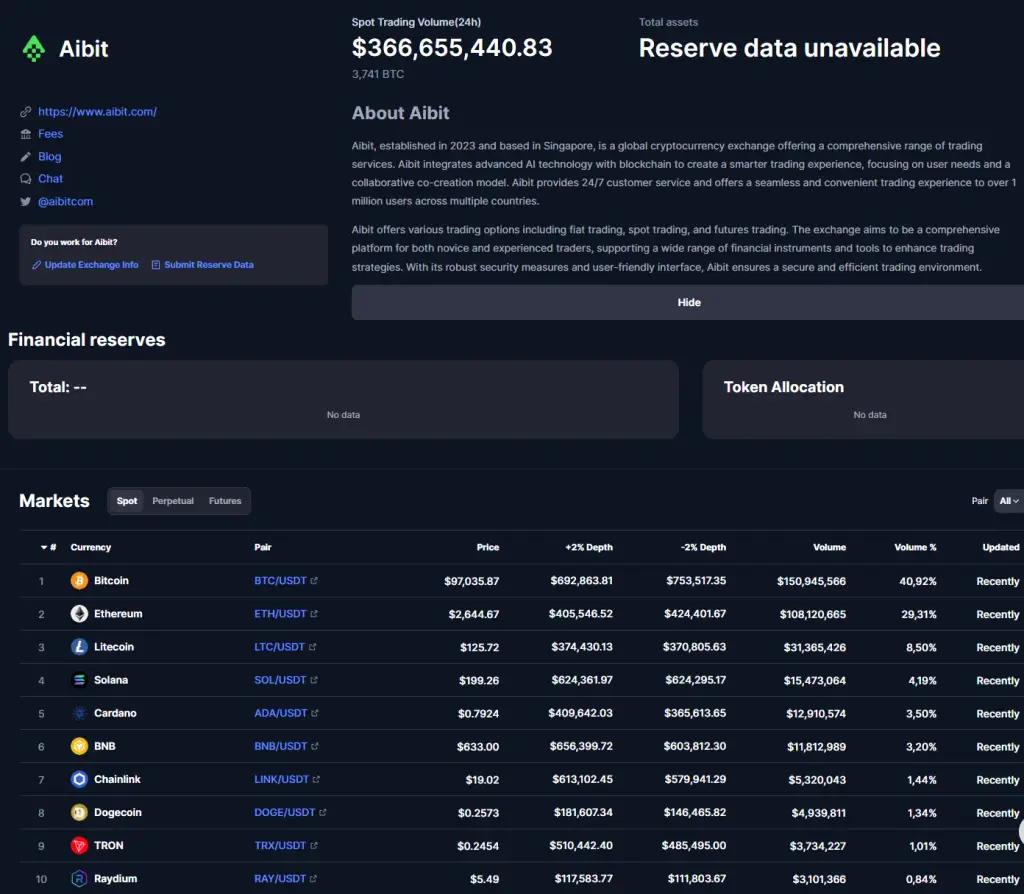This screenshot has height=894, width=1024.
Task: Click the Raydium coin icon
Action: coord(79,879)
